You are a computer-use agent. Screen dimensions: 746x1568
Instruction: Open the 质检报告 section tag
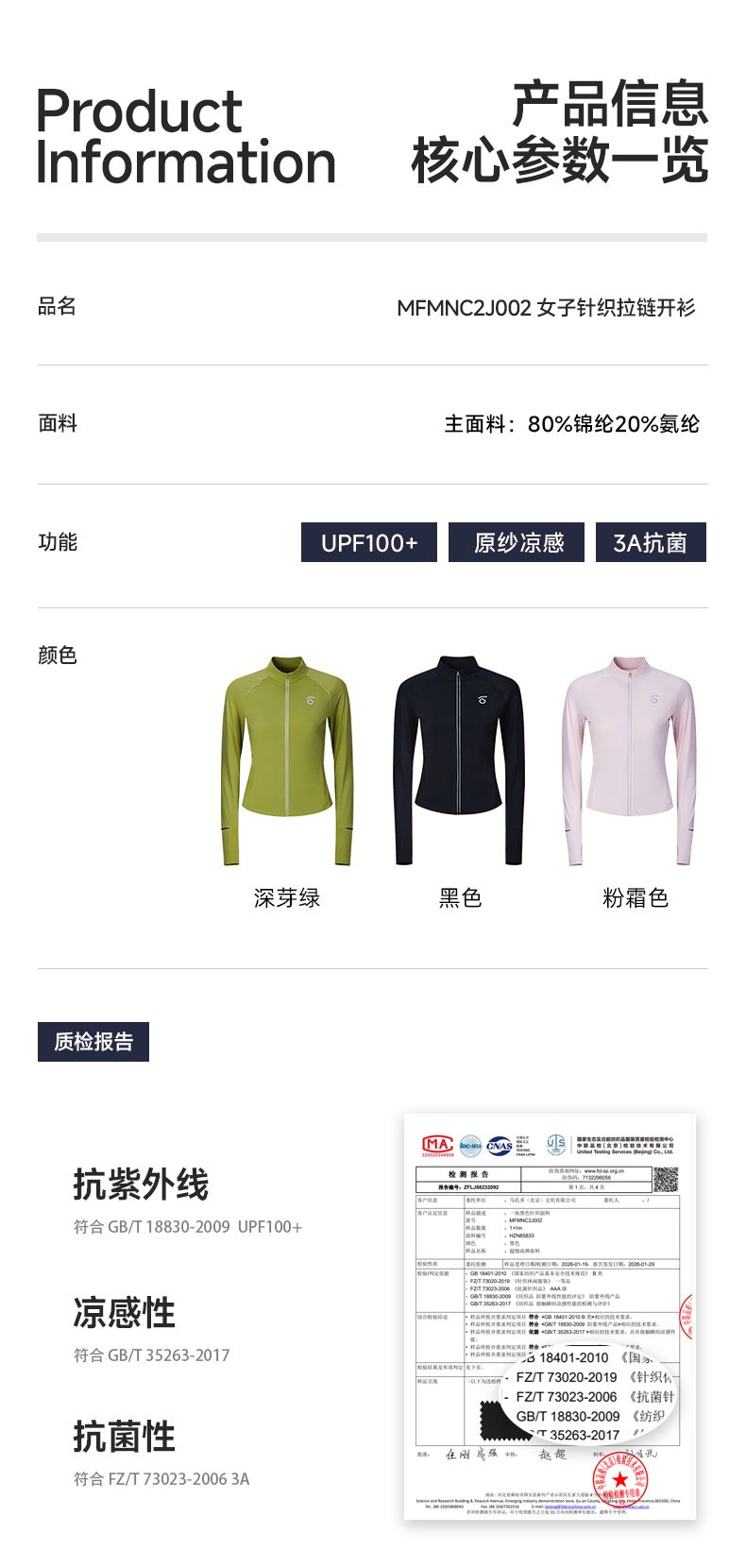93,1042
